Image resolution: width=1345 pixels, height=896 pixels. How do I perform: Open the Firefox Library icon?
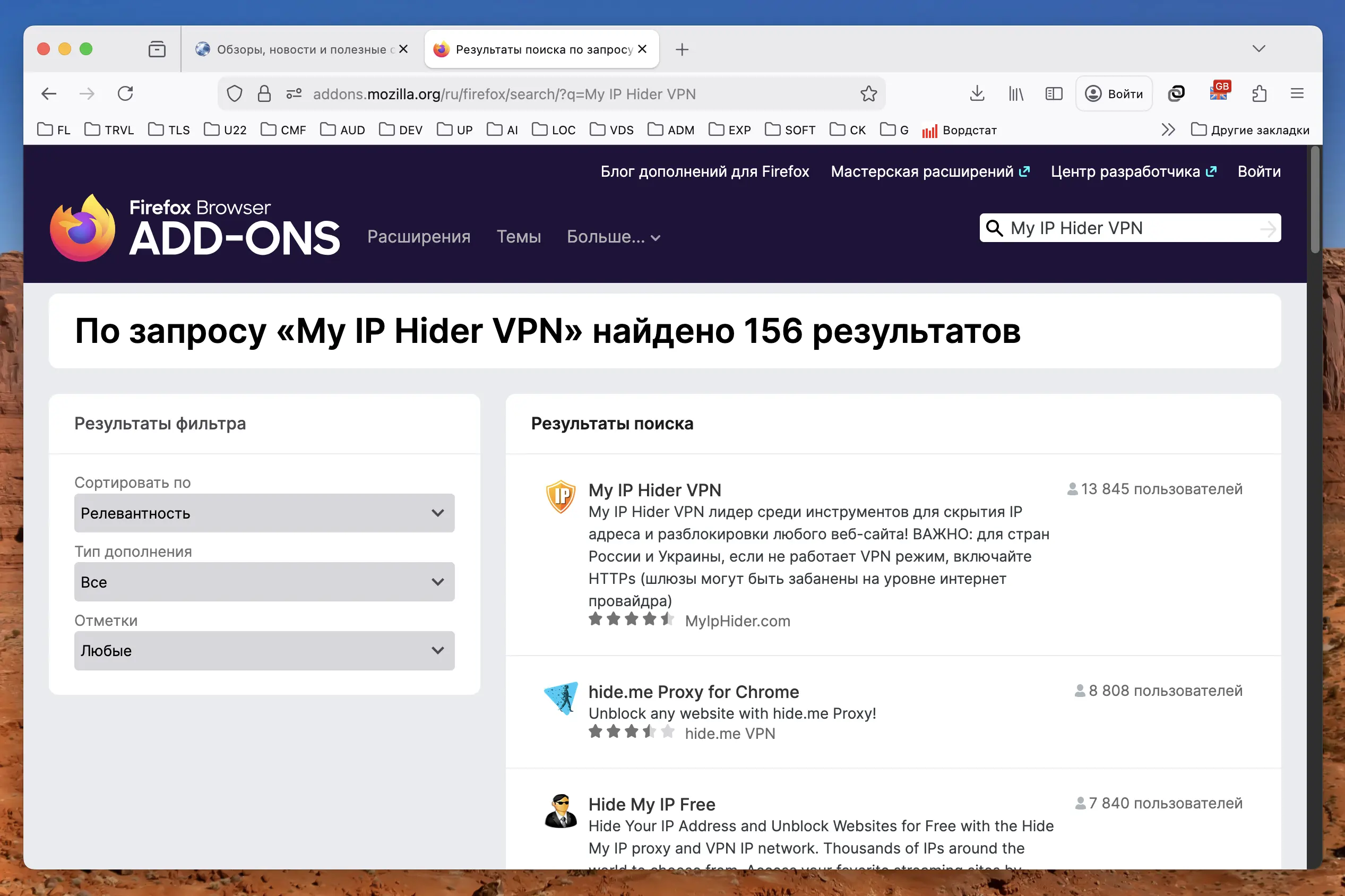pos(1016,93)
